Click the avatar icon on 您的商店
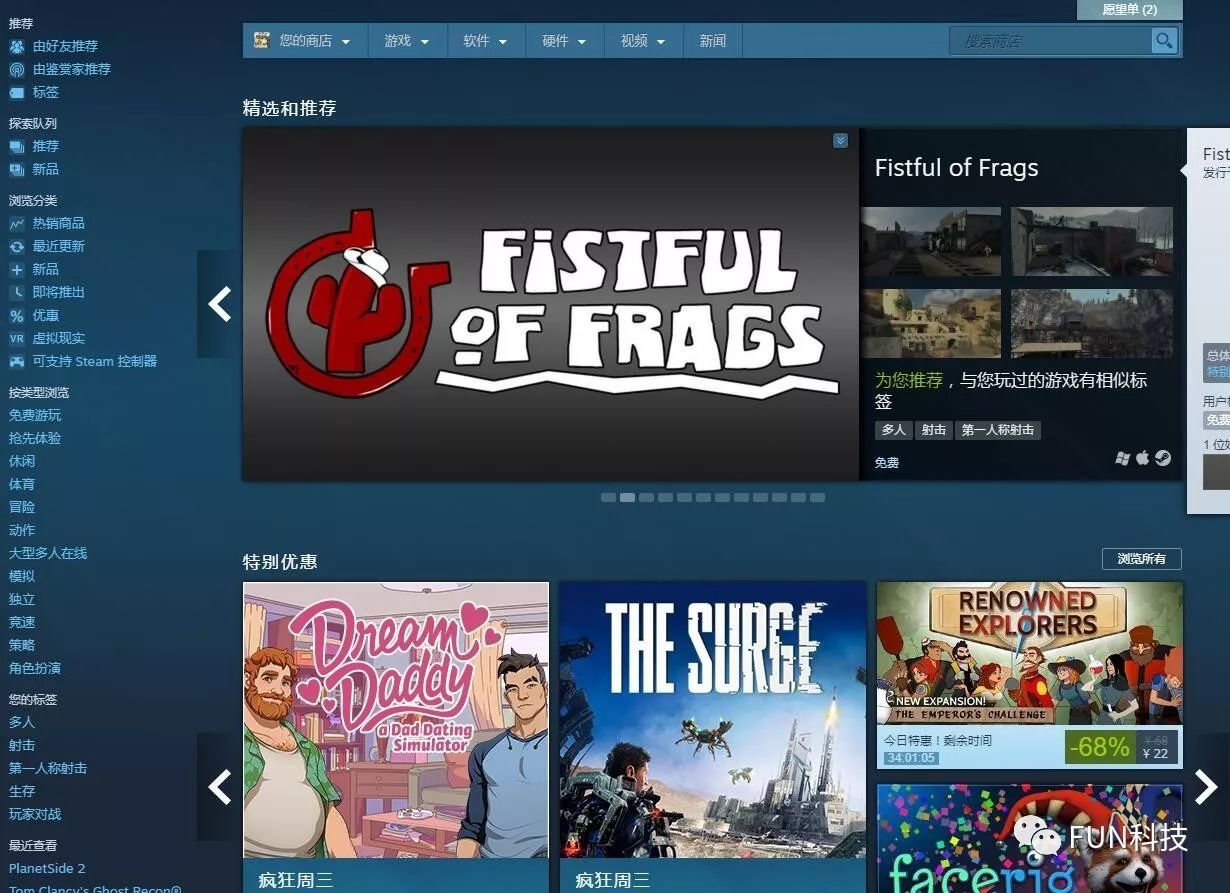 coord(262,41)
